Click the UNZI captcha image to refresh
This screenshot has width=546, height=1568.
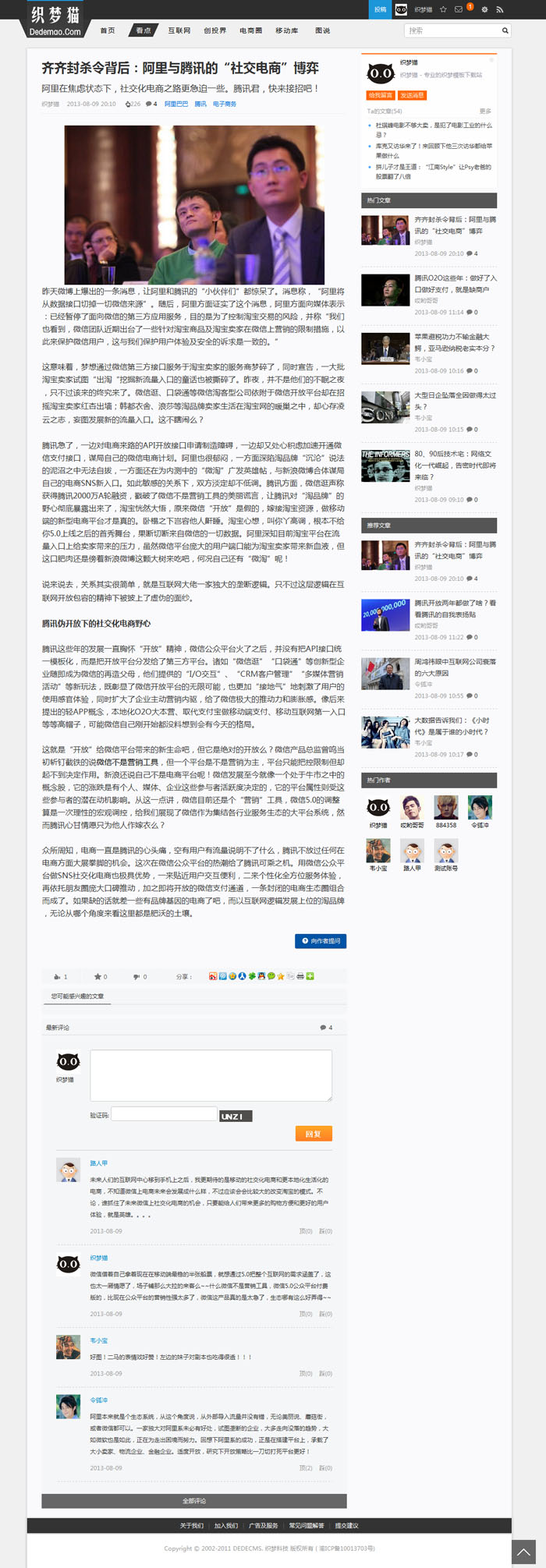[x=236, y=1116]
